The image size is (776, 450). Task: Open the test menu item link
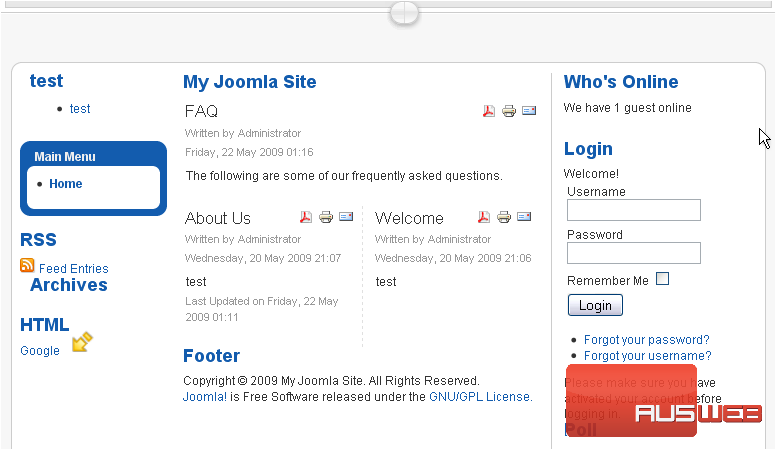[80, 109]
